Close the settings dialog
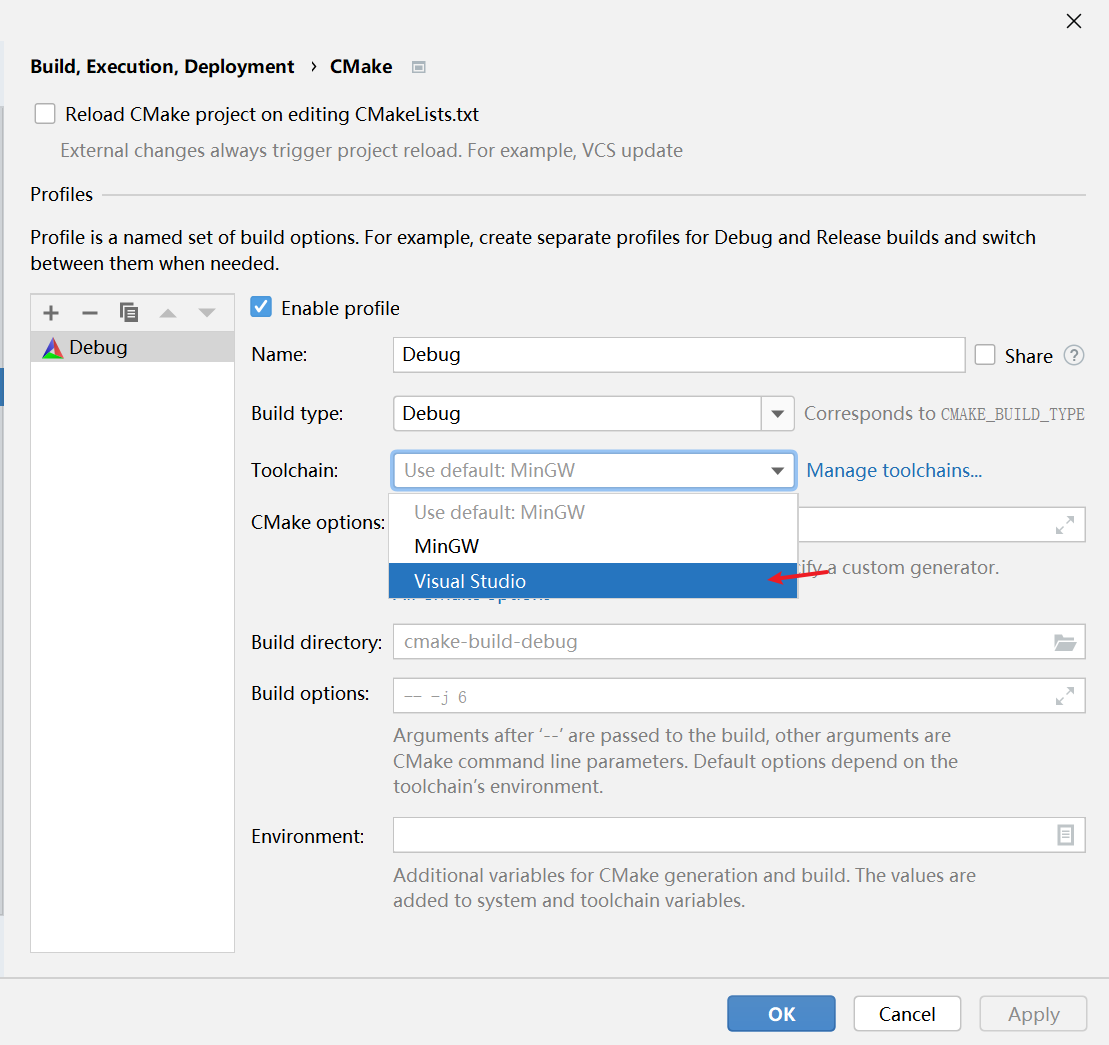The height and width of the screenshot is (1045, 1109). tap(1074, 21)
